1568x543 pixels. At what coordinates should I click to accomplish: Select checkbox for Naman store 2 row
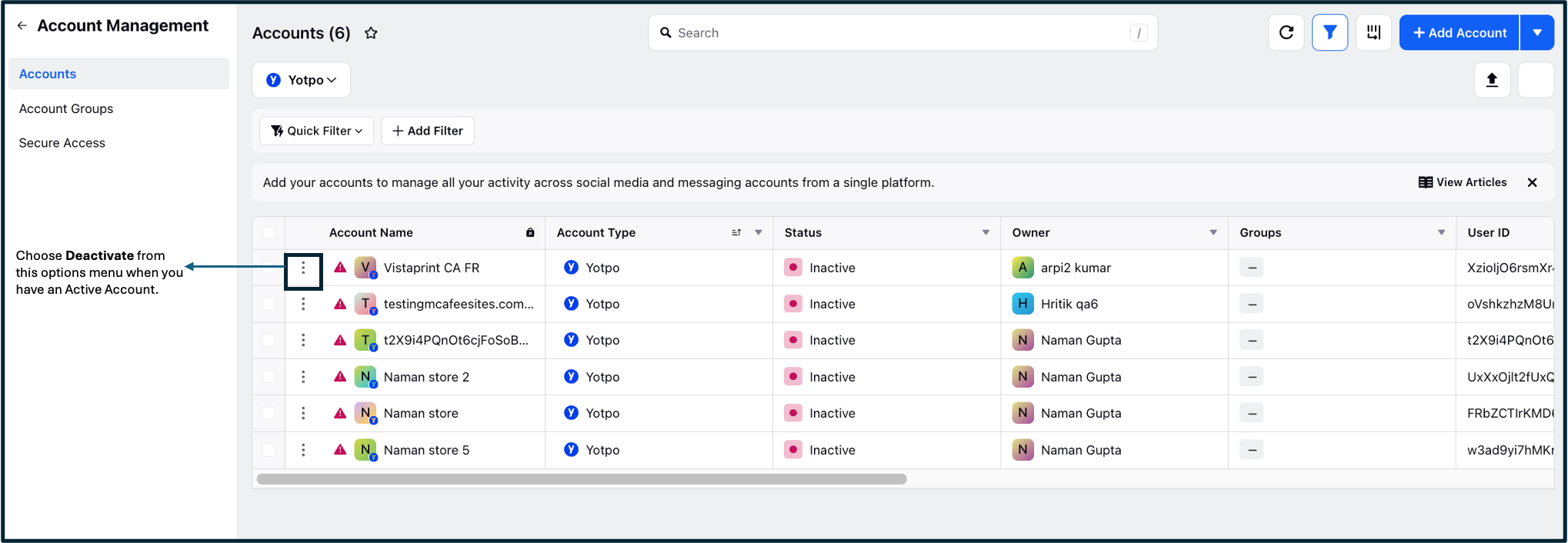click(x=269, y=377)
